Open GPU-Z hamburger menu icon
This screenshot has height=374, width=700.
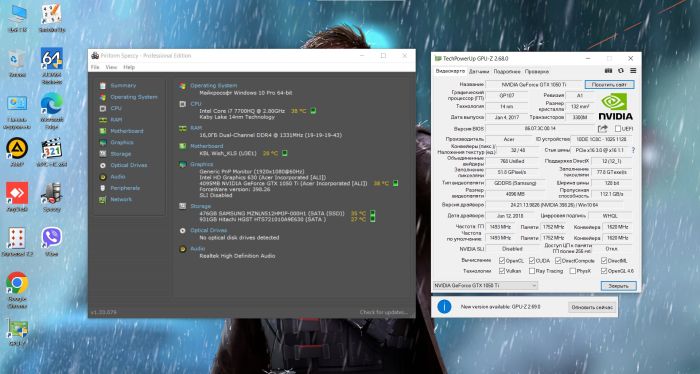point(633,71)
